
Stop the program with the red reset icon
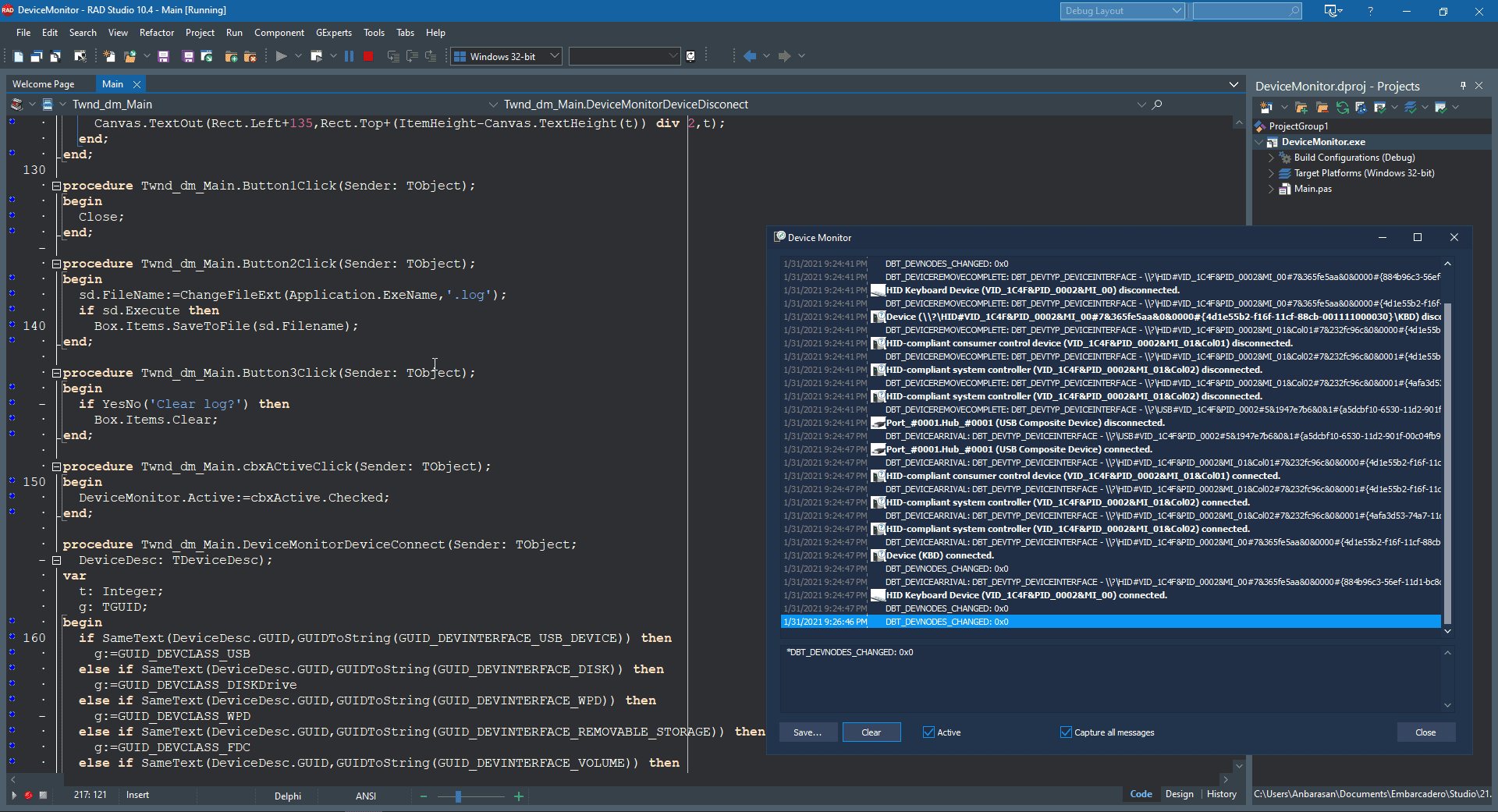point(368,56)
